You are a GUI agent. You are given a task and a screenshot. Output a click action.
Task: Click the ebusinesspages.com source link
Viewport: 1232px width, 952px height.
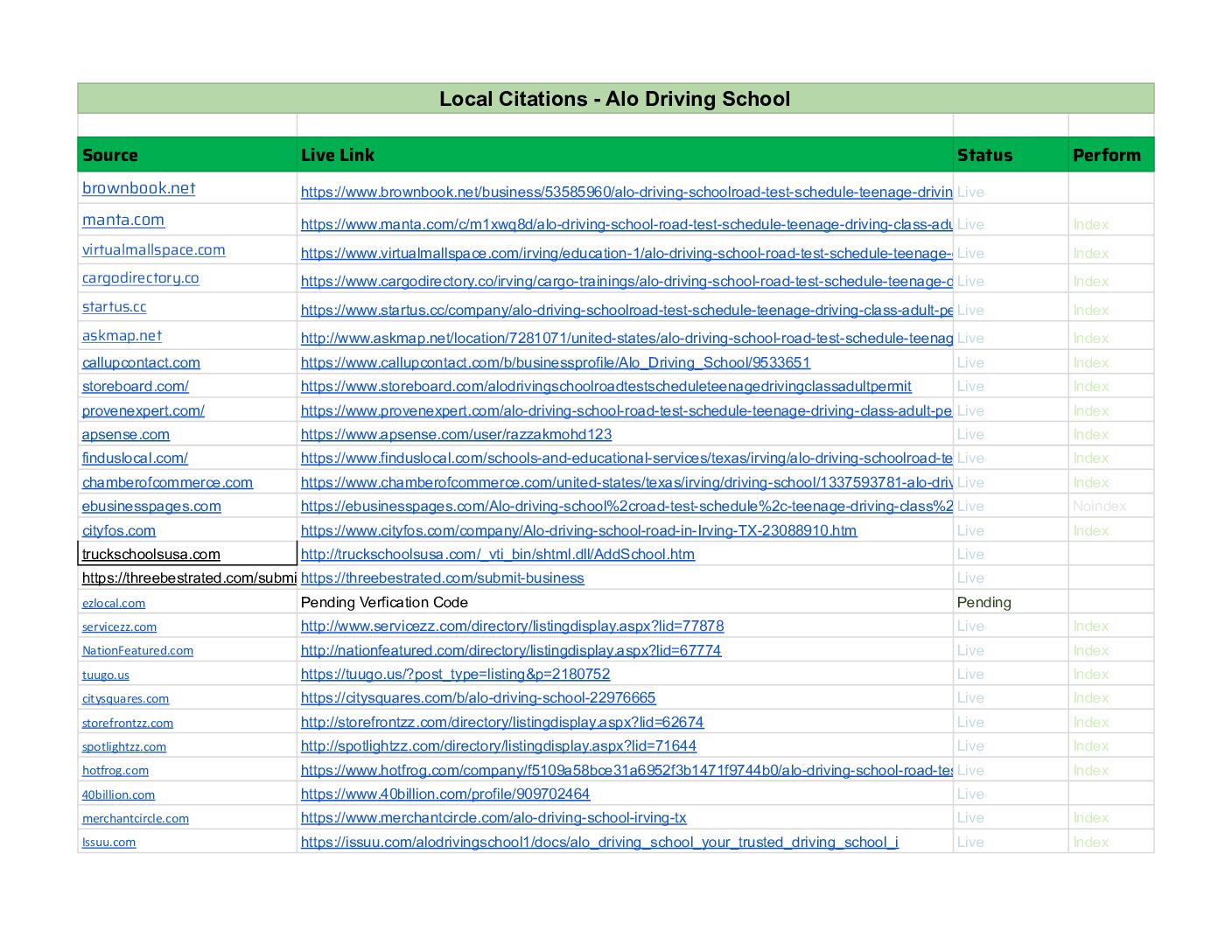(x=151, y=506)
